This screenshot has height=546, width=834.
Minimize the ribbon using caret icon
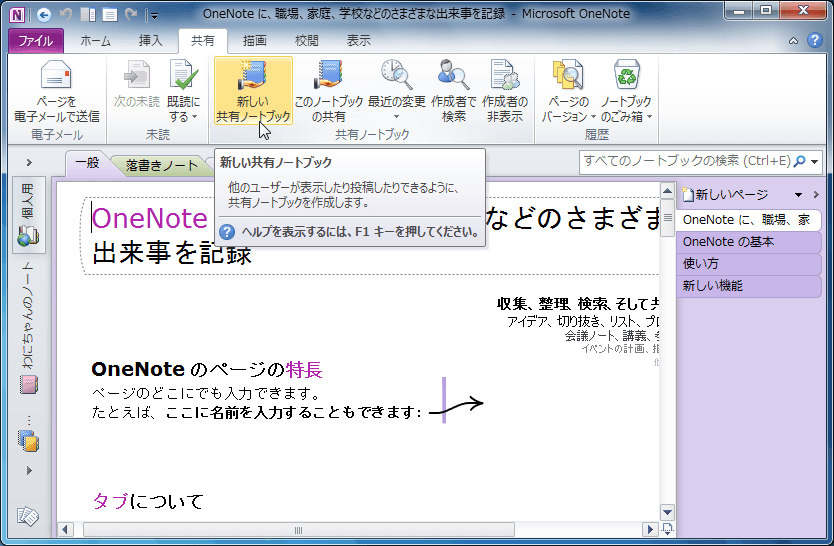pos(793,41)
